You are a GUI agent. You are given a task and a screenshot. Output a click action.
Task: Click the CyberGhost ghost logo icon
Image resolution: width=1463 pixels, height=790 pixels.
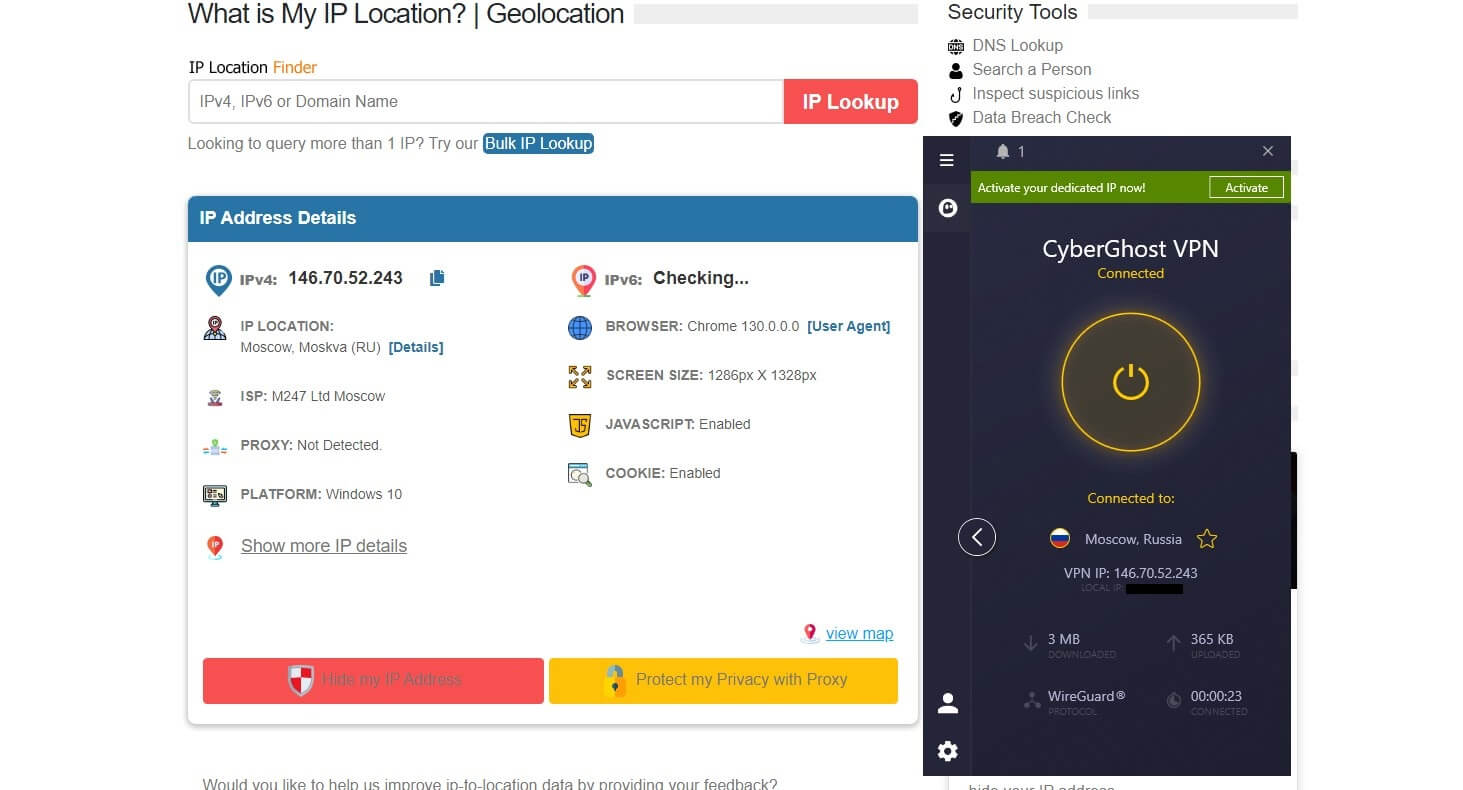coord(946,208)
